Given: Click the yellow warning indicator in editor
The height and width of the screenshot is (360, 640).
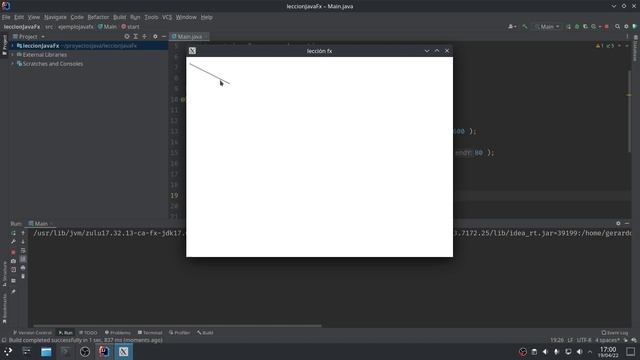Looking at the screenshot, I should pos(599,46).
